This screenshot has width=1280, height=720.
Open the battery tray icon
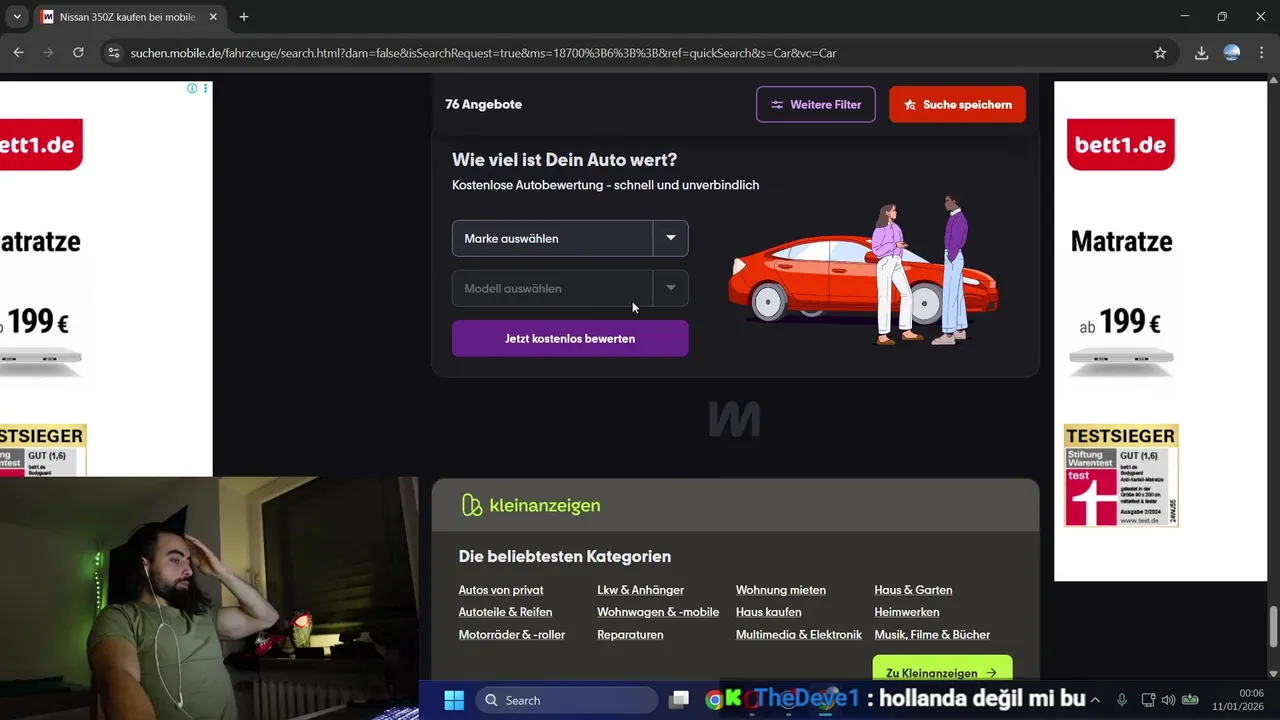click(x=1190, y=700)
